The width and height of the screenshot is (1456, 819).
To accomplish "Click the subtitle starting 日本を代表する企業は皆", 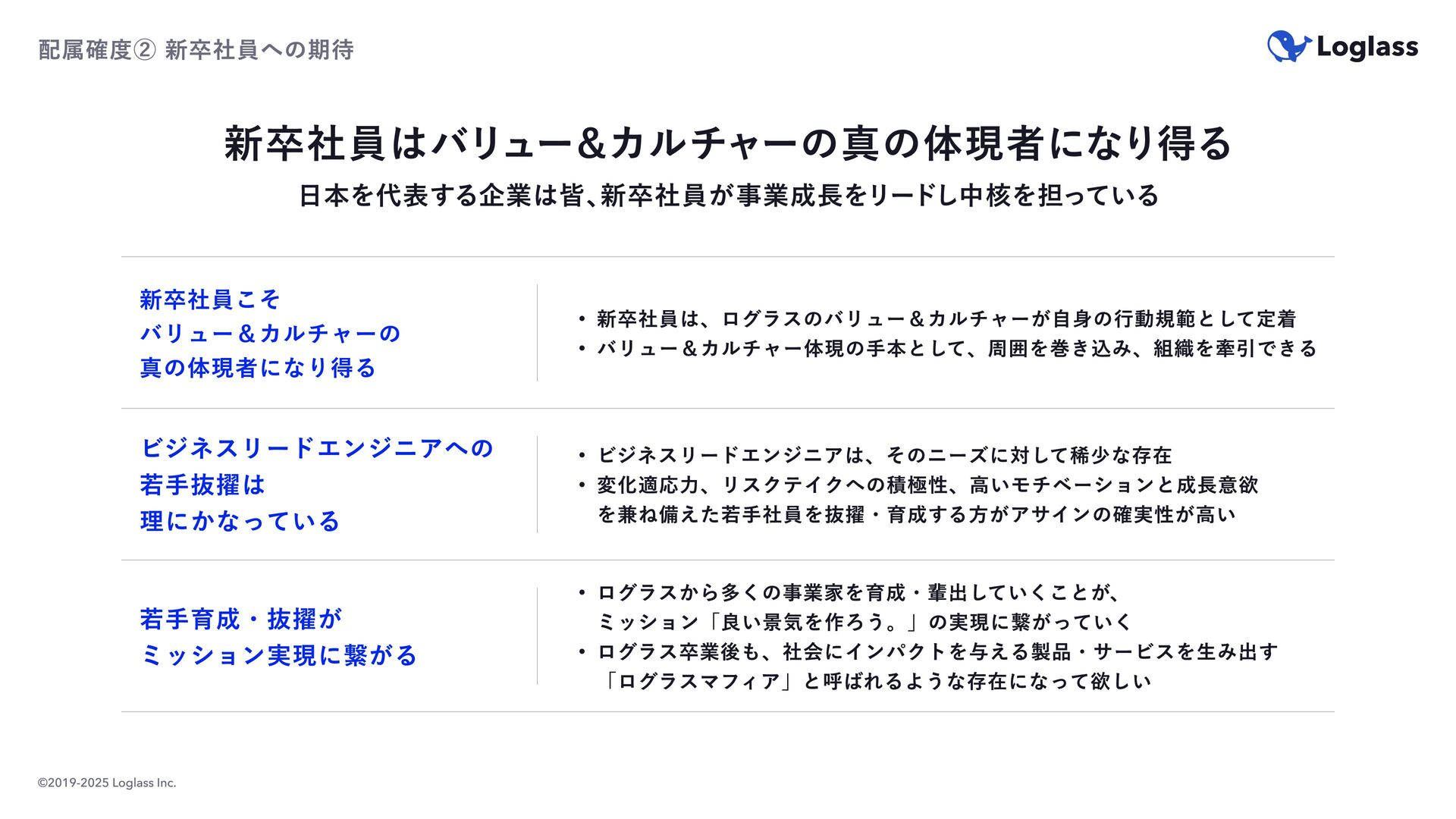I will [729, 196].
